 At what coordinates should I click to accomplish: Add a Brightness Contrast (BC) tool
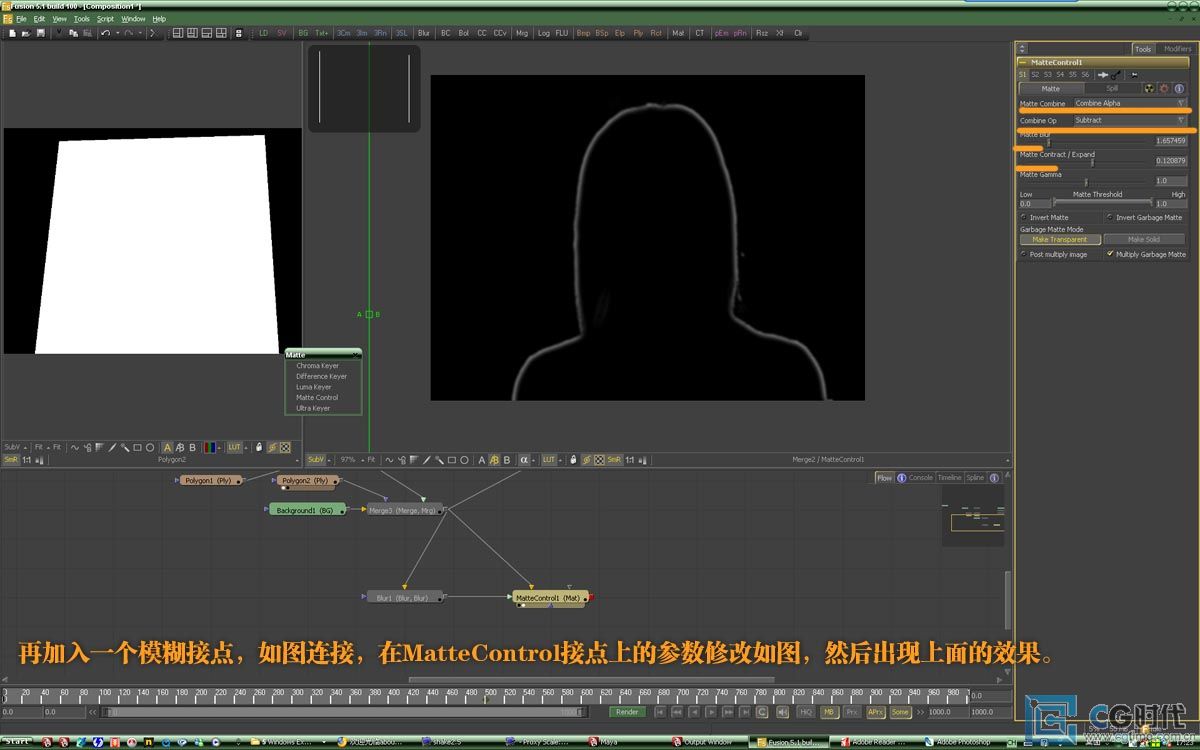tap(446, 33)
